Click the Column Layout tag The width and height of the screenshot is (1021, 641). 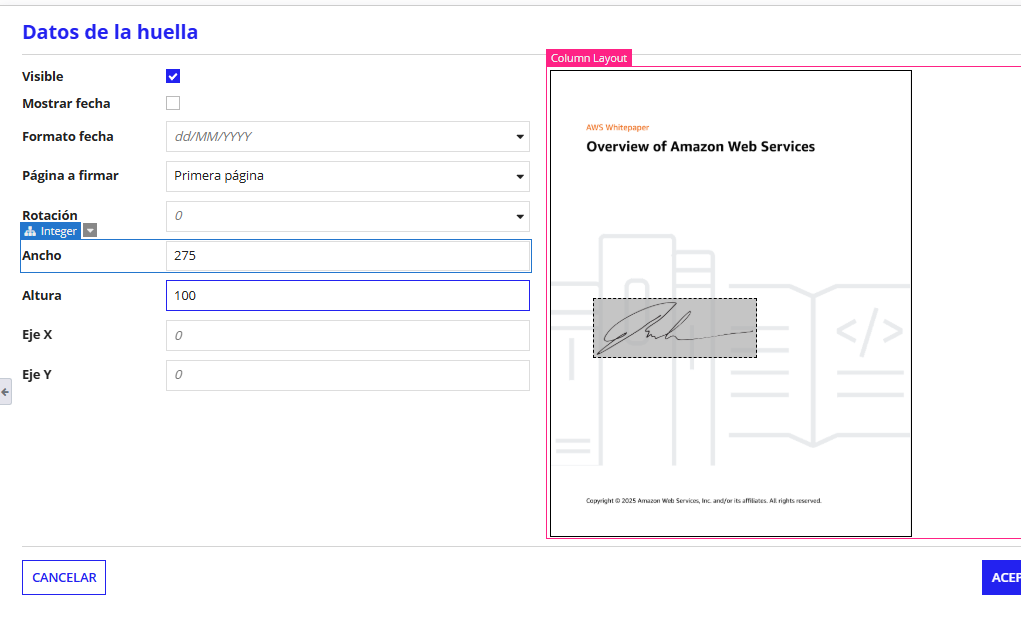[x=589, y=58]
